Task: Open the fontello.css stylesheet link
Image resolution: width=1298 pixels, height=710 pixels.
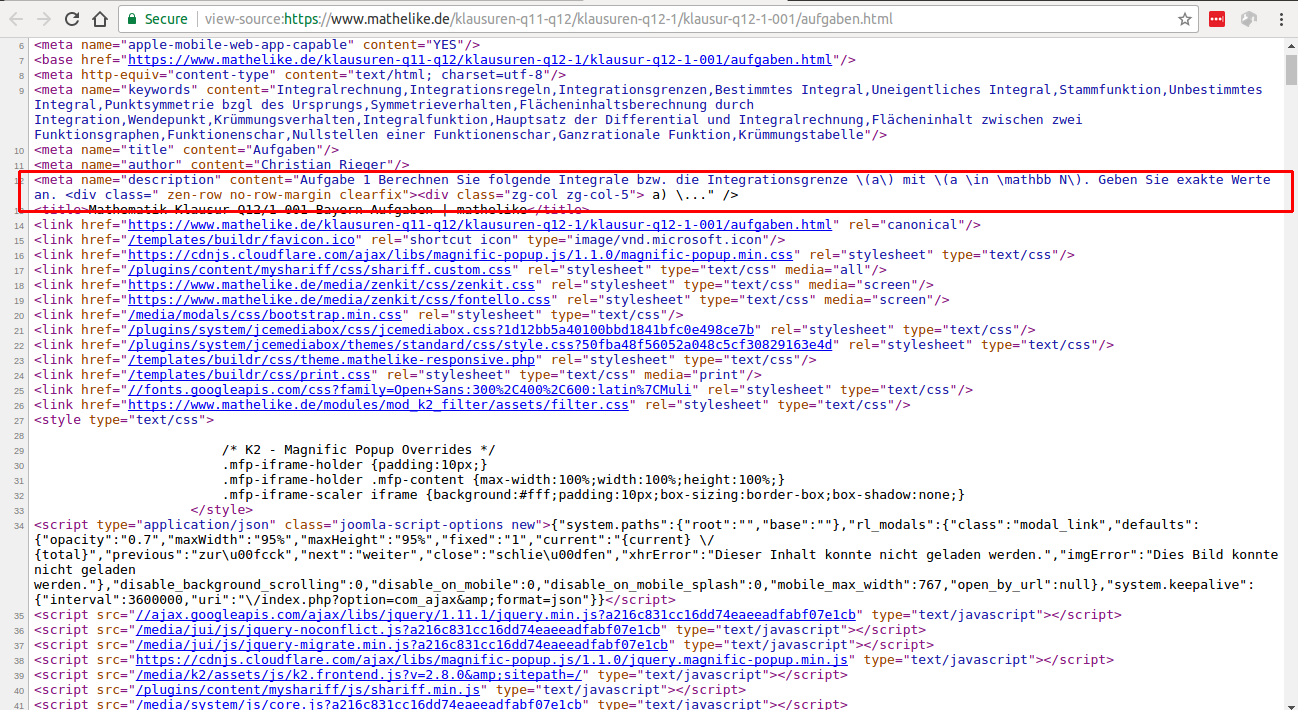Action: [340, 300]
